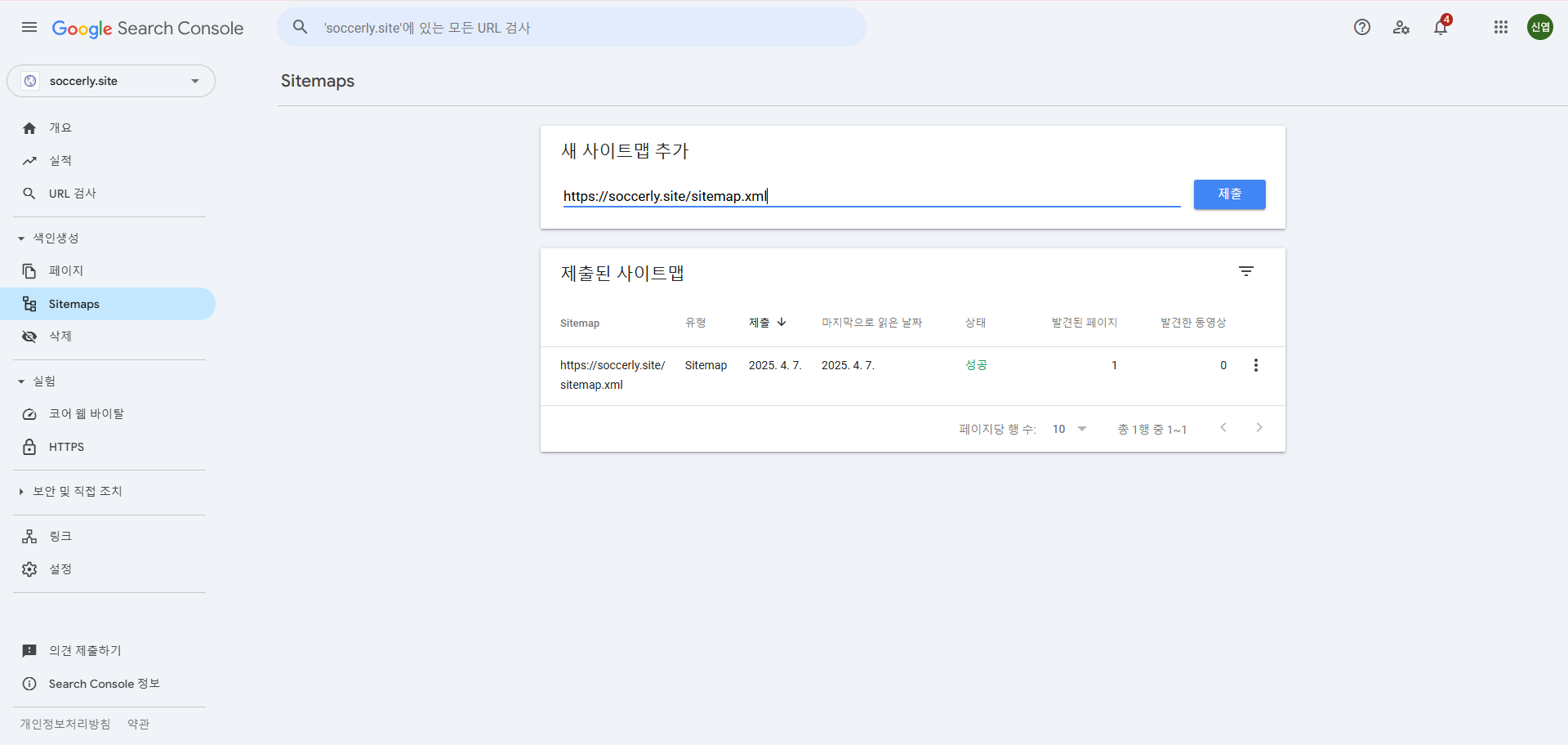Open the 코어 웹 바이탈 report
The height and width of the screenshot is (745, 1568).
(x=87, y=414)
